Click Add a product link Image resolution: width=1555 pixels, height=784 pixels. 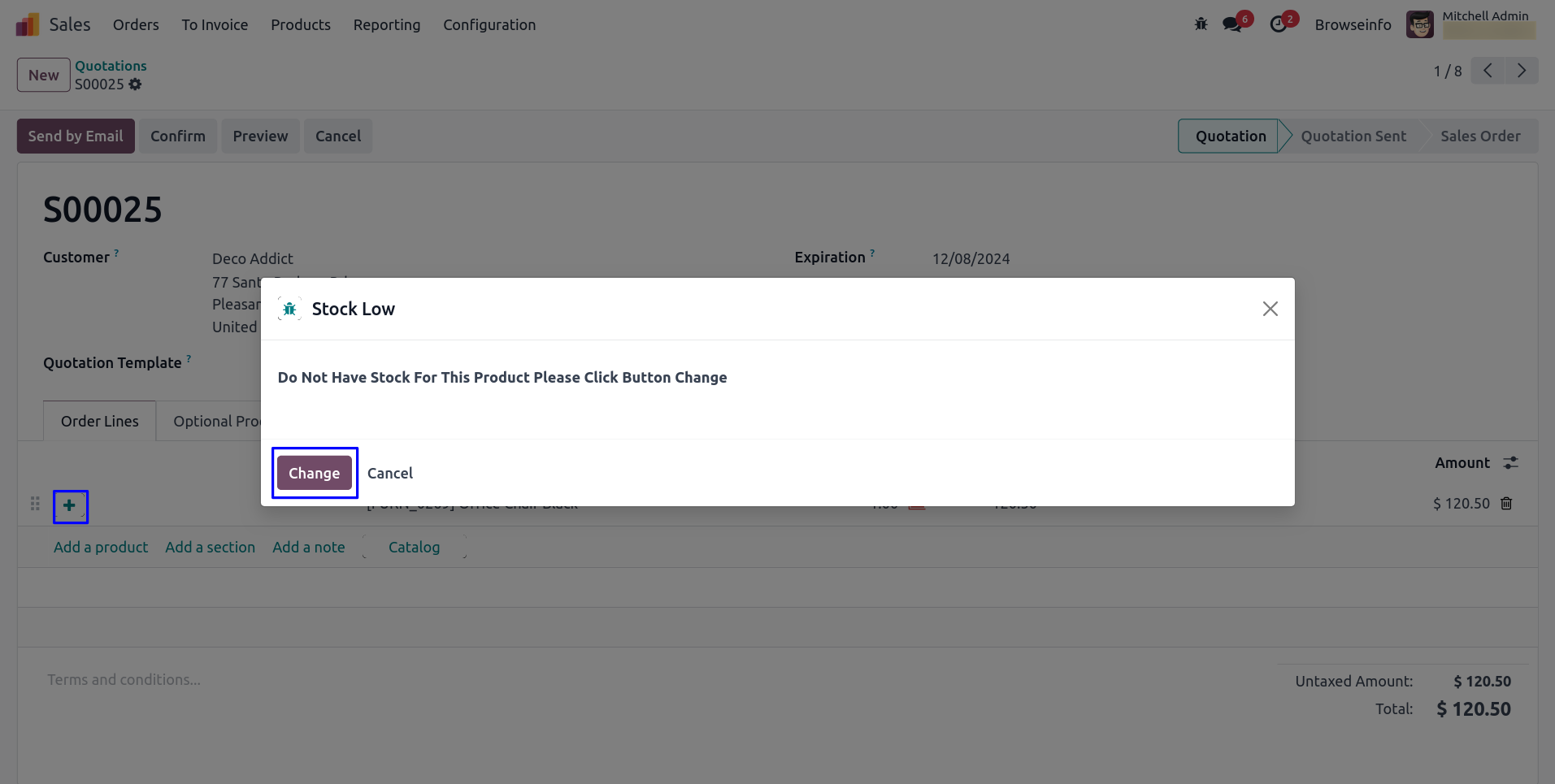pos(101,547)
